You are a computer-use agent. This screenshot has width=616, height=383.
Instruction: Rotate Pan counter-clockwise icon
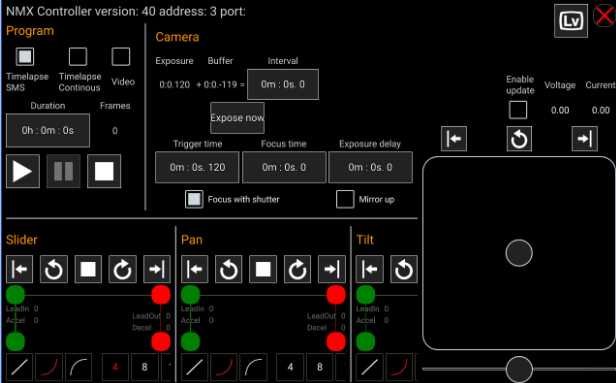[x=229, y=269]
